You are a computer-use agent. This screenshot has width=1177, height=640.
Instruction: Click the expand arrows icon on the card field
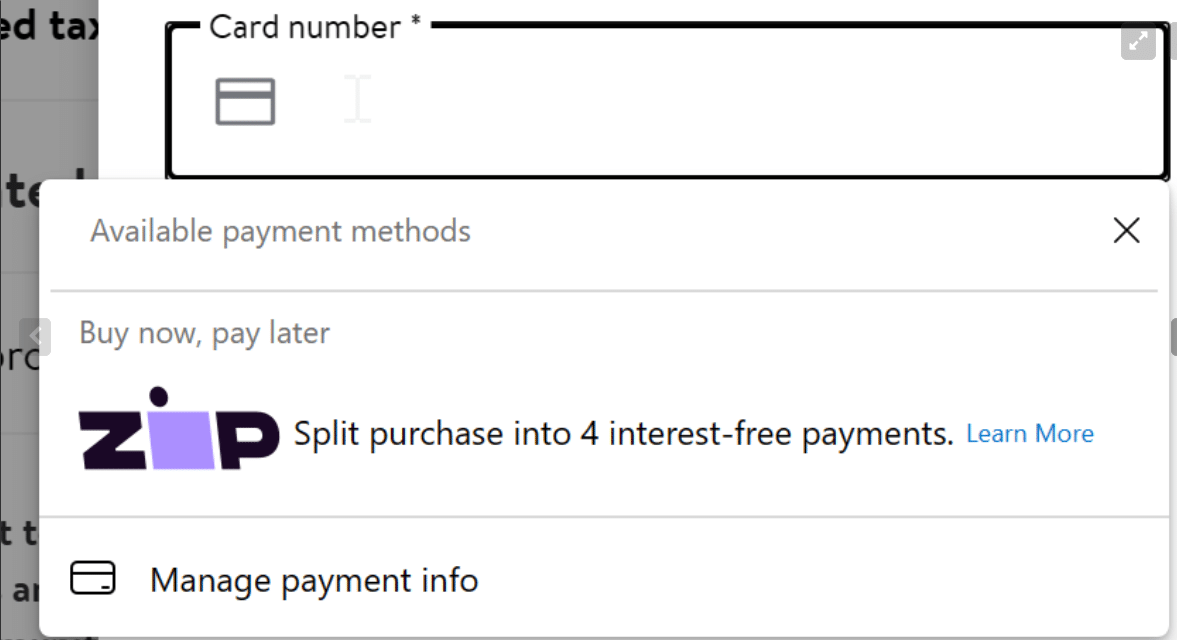(x=1138, y=41)
